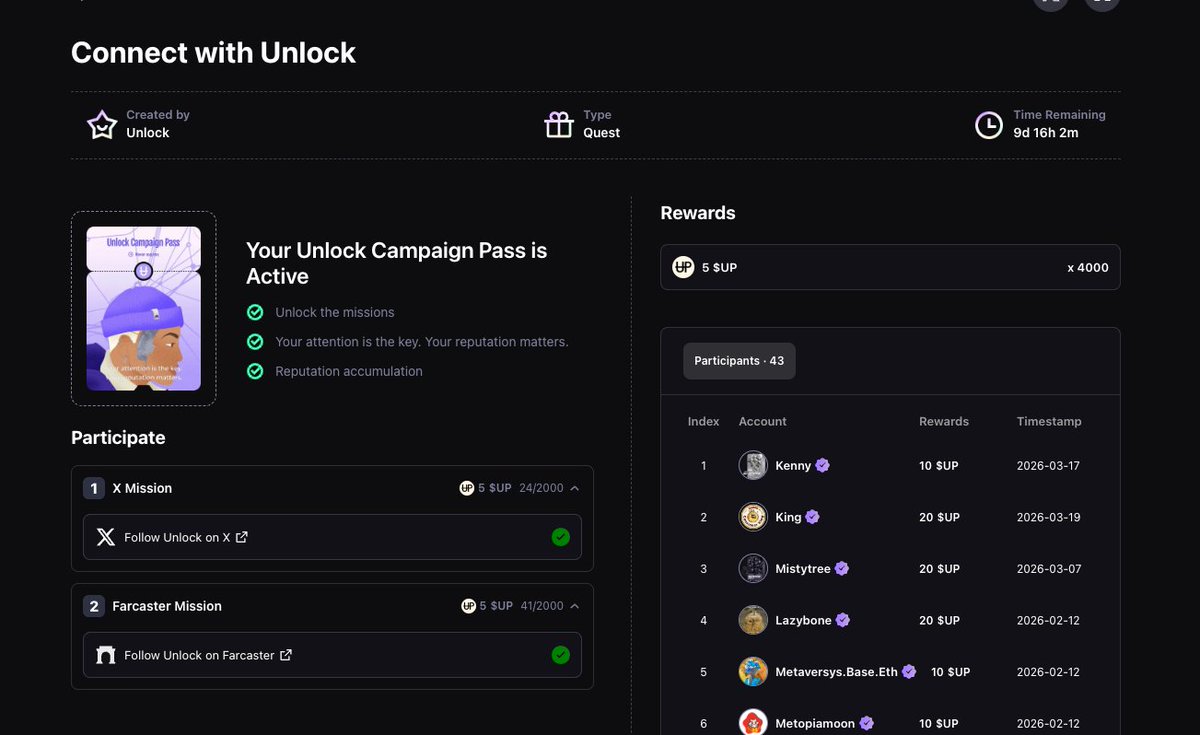
Task: Click the Account column header
Action: click(x=762, y=422)
